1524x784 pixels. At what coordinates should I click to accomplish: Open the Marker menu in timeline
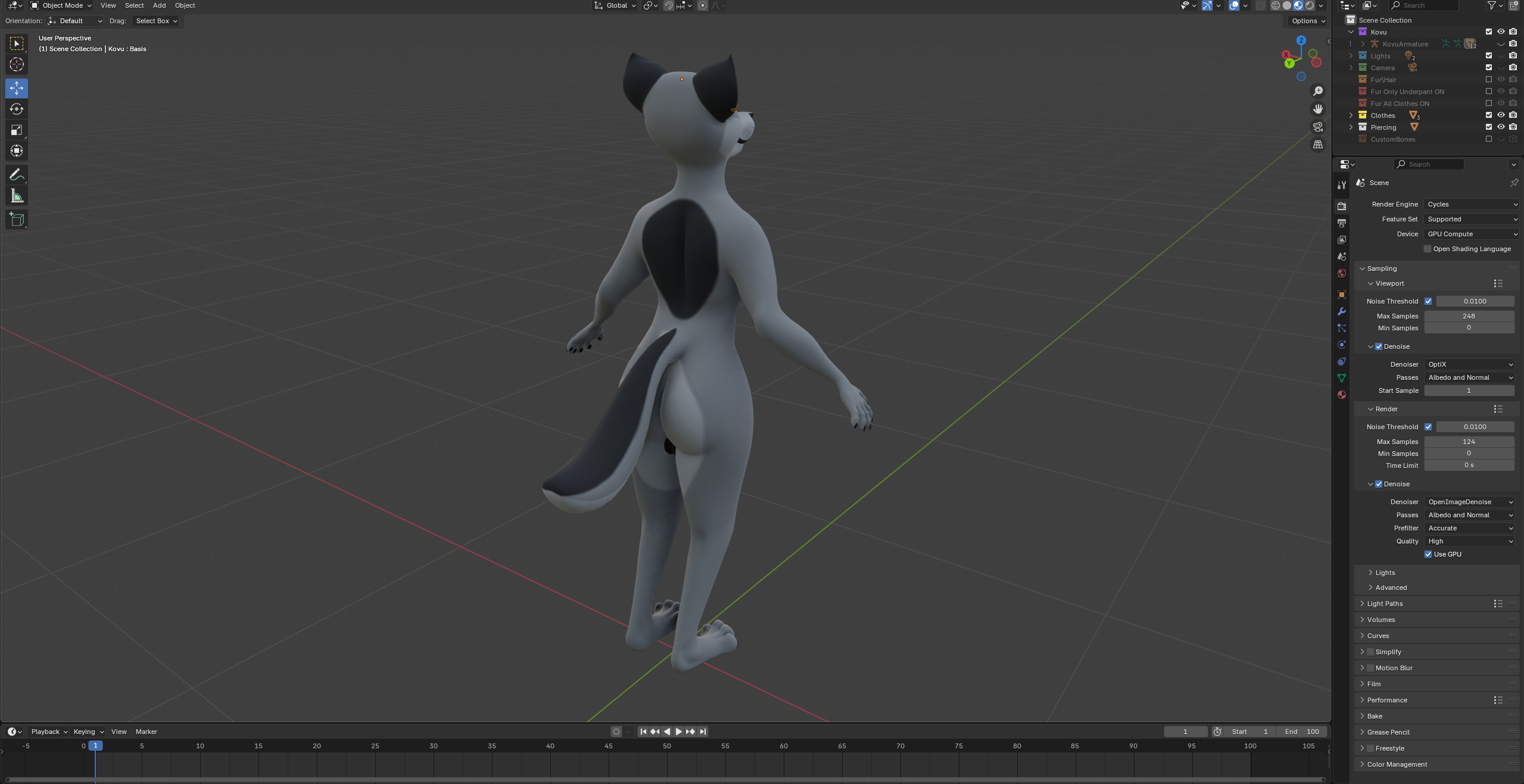[147, 732]
